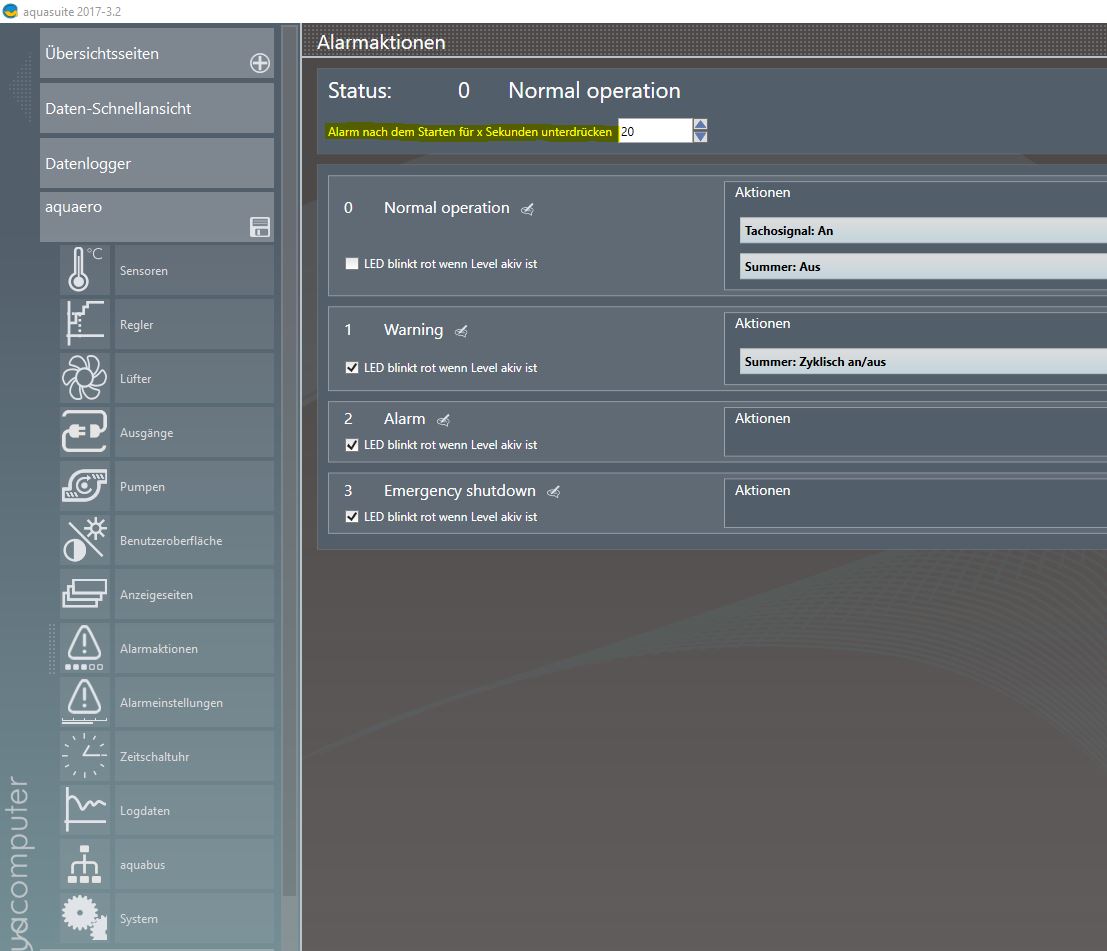This screenshot has height=951, width=1107.
Task: Edit the Warning level name pencil icon
Action: [461, 331]
